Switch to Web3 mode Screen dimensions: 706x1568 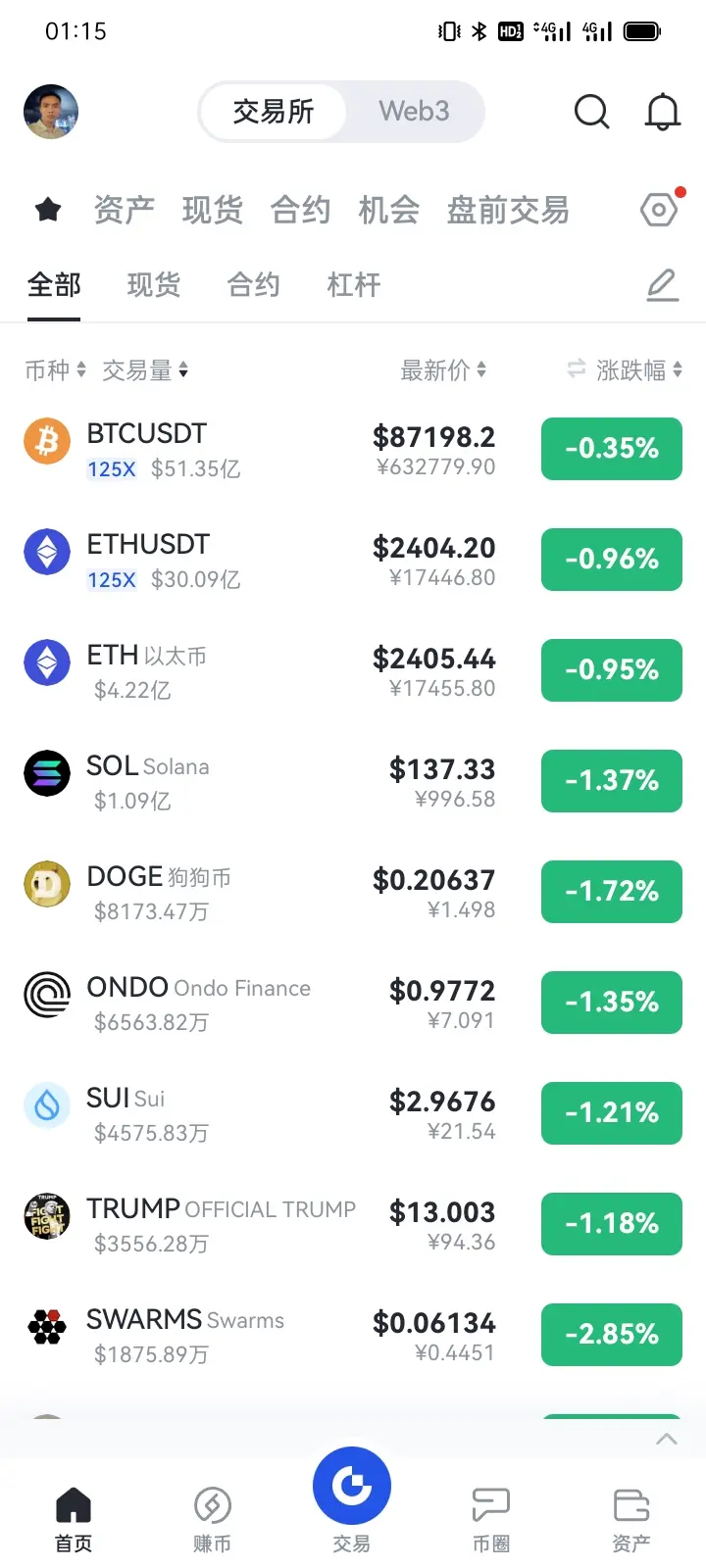pyautogui.click(x=414, y=112)
